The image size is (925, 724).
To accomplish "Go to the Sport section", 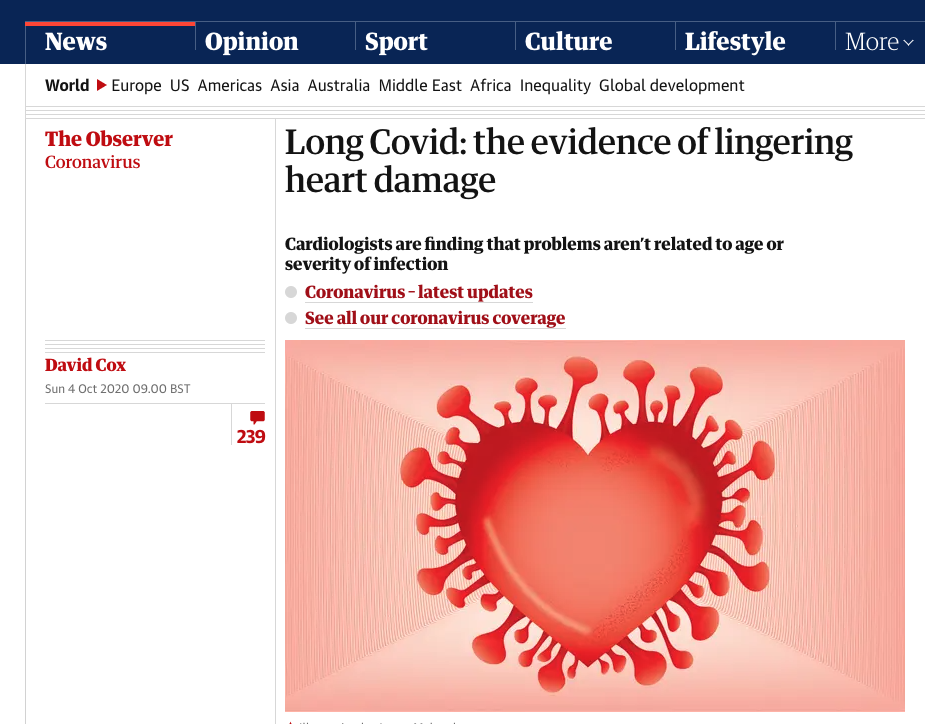I will click(396, 42).
